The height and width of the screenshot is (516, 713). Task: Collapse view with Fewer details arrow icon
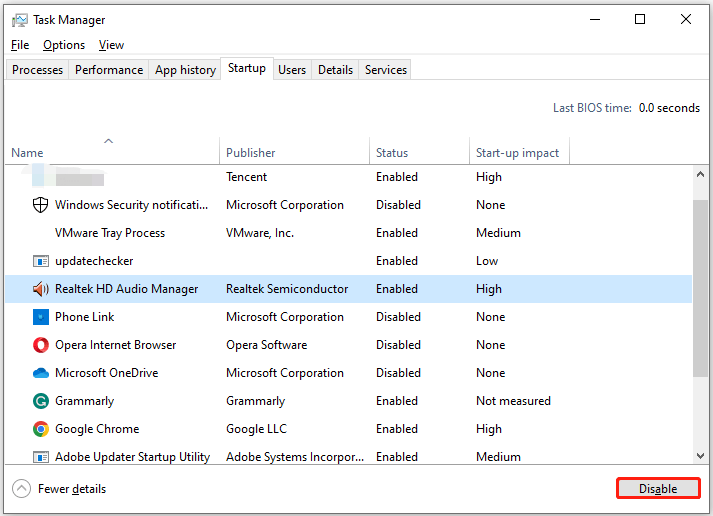pos(21,489)
